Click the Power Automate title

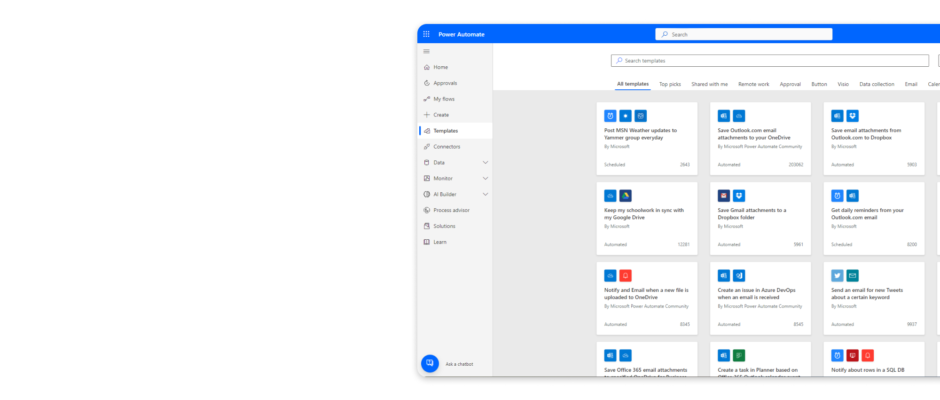pos(461,34)
